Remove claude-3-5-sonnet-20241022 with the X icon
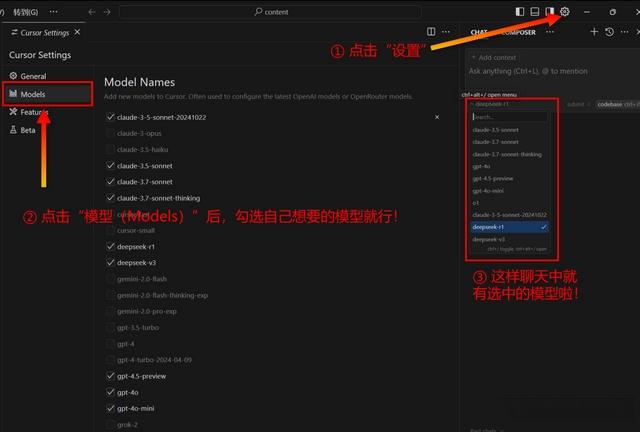640x432 pixels. coord(437,117)
